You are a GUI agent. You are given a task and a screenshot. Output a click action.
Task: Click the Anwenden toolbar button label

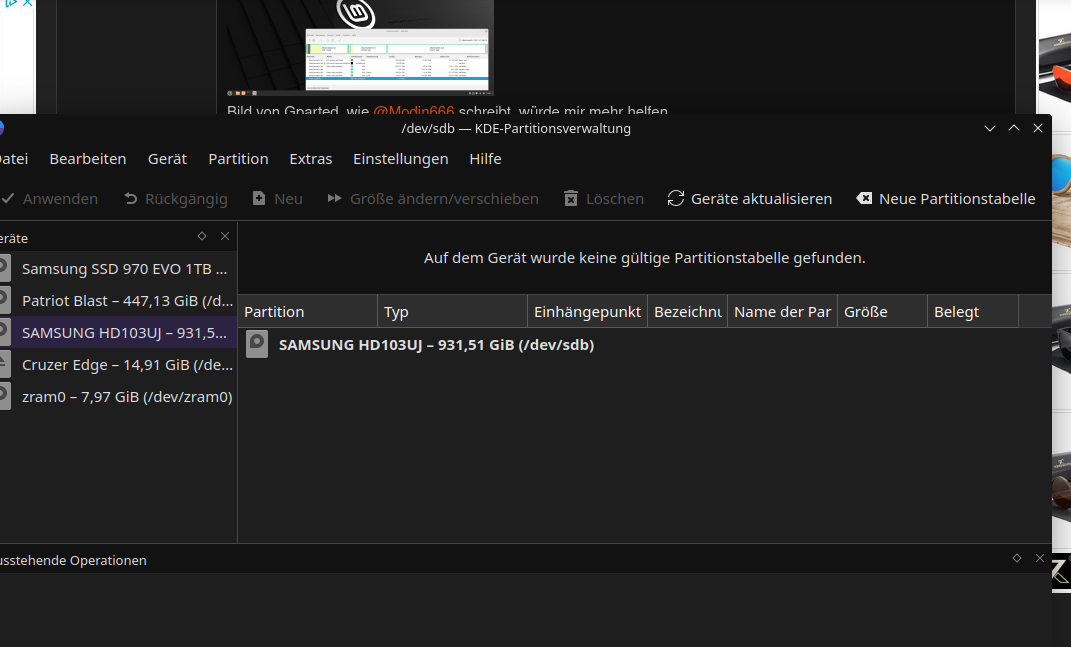point(60,199)
